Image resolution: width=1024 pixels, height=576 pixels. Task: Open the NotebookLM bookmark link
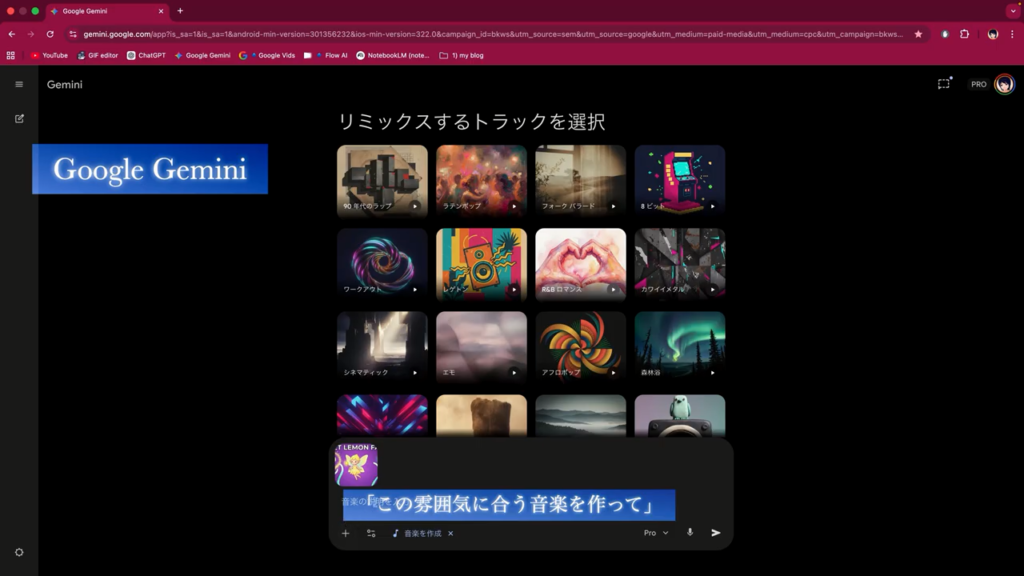point(393,55)
